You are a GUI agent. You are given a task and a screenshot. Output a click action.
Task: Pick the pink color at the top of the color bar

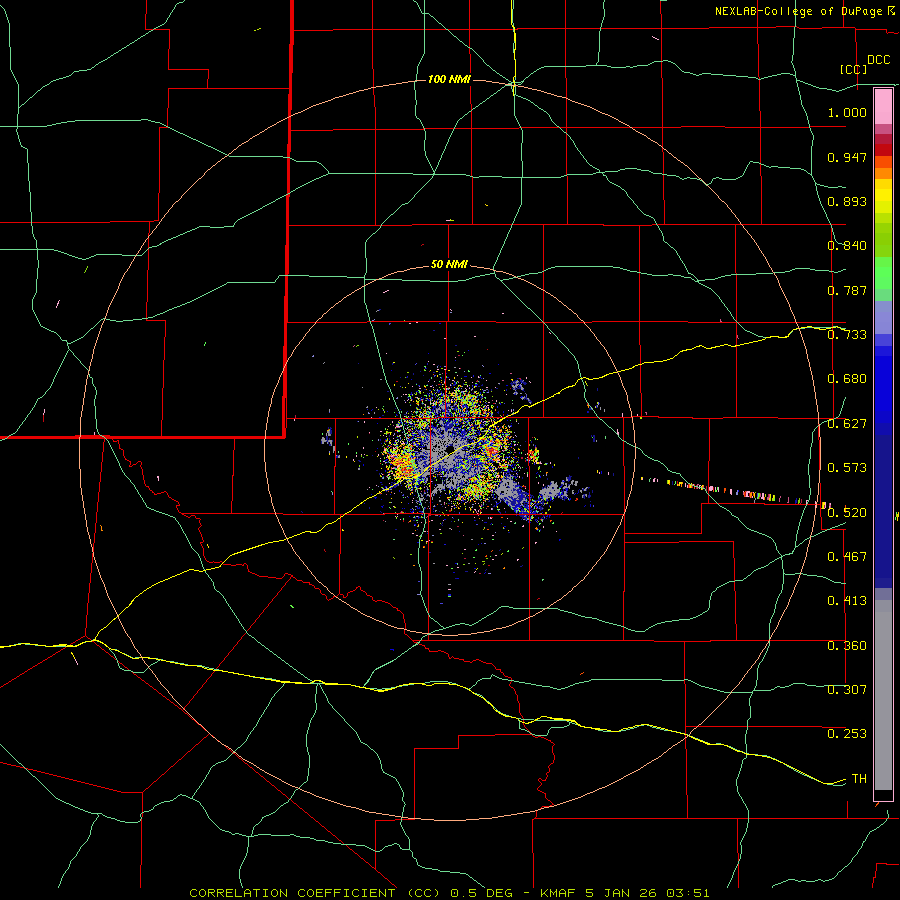pos(883,106)
